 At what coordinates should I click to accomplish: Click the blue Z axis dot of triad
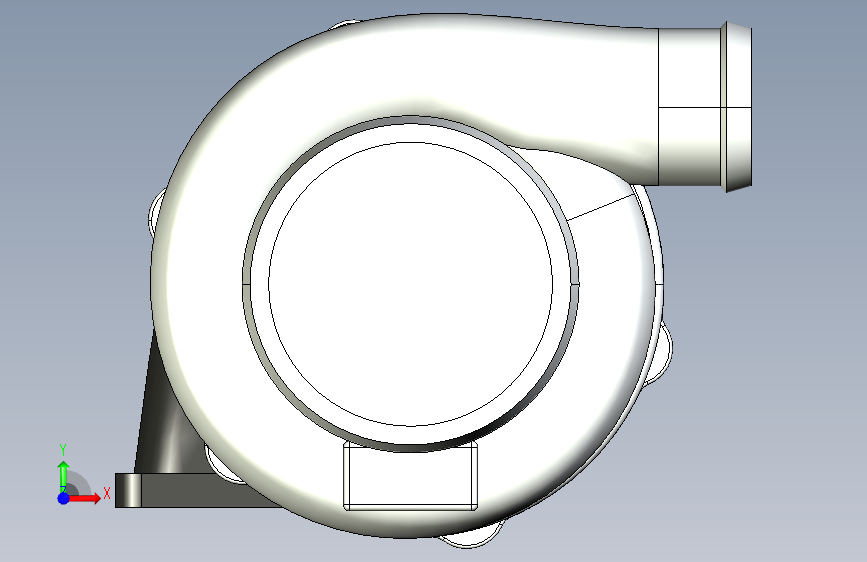(x=63, y=498)
